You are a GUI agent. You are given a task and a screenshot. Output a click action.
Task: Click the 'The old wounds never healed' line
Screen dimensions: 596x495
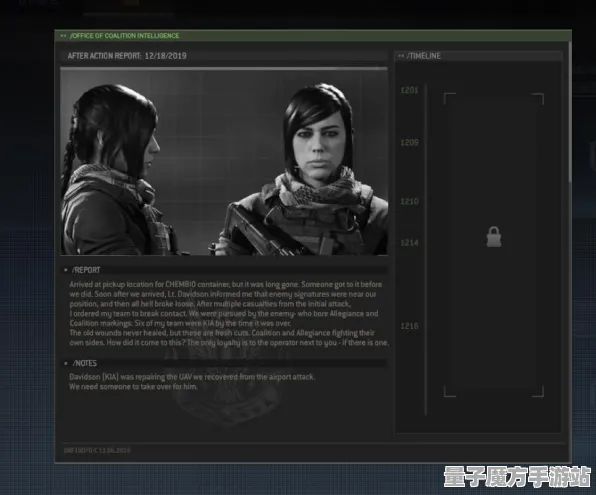(x=222, y=333)
